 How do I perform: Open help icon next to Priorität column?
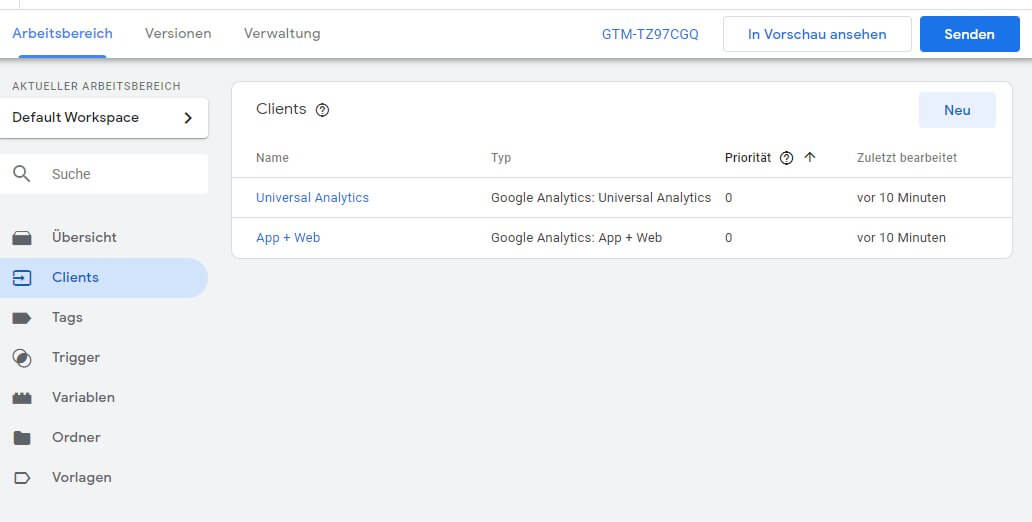[x=787, y=158]
